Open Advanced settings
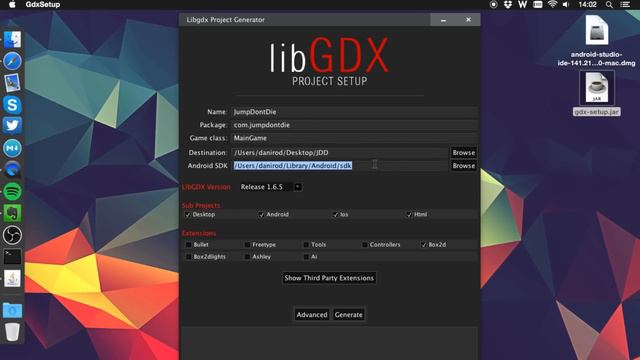This screenshot has height=360, width=640. [x=312, y=315]
